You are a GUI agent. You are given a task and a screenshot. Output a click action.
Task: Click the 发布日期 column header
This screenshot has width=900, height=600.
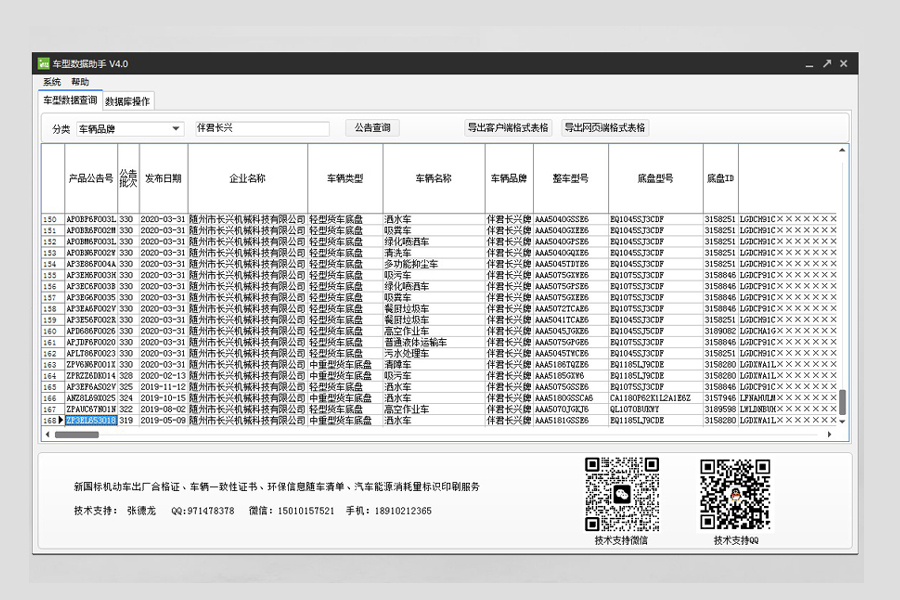[x=163, y=178]
